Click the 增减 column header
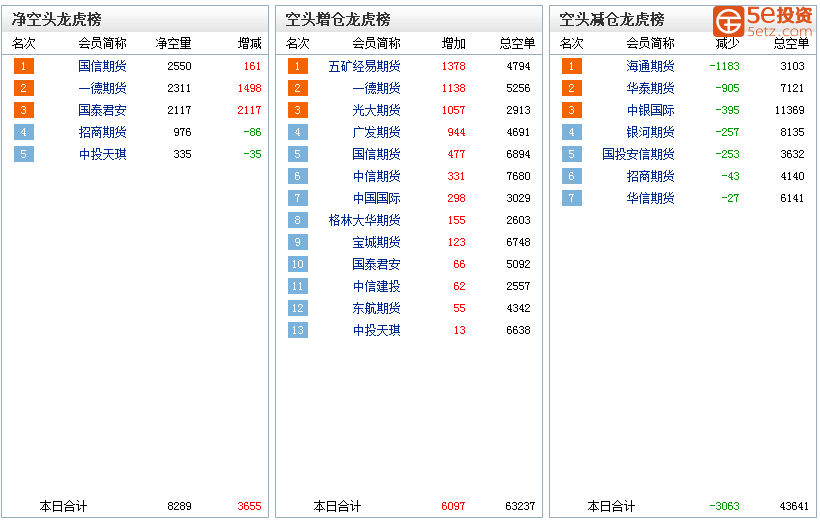The image size is (820, 524). pyautogui.click(x=249, y=43)
